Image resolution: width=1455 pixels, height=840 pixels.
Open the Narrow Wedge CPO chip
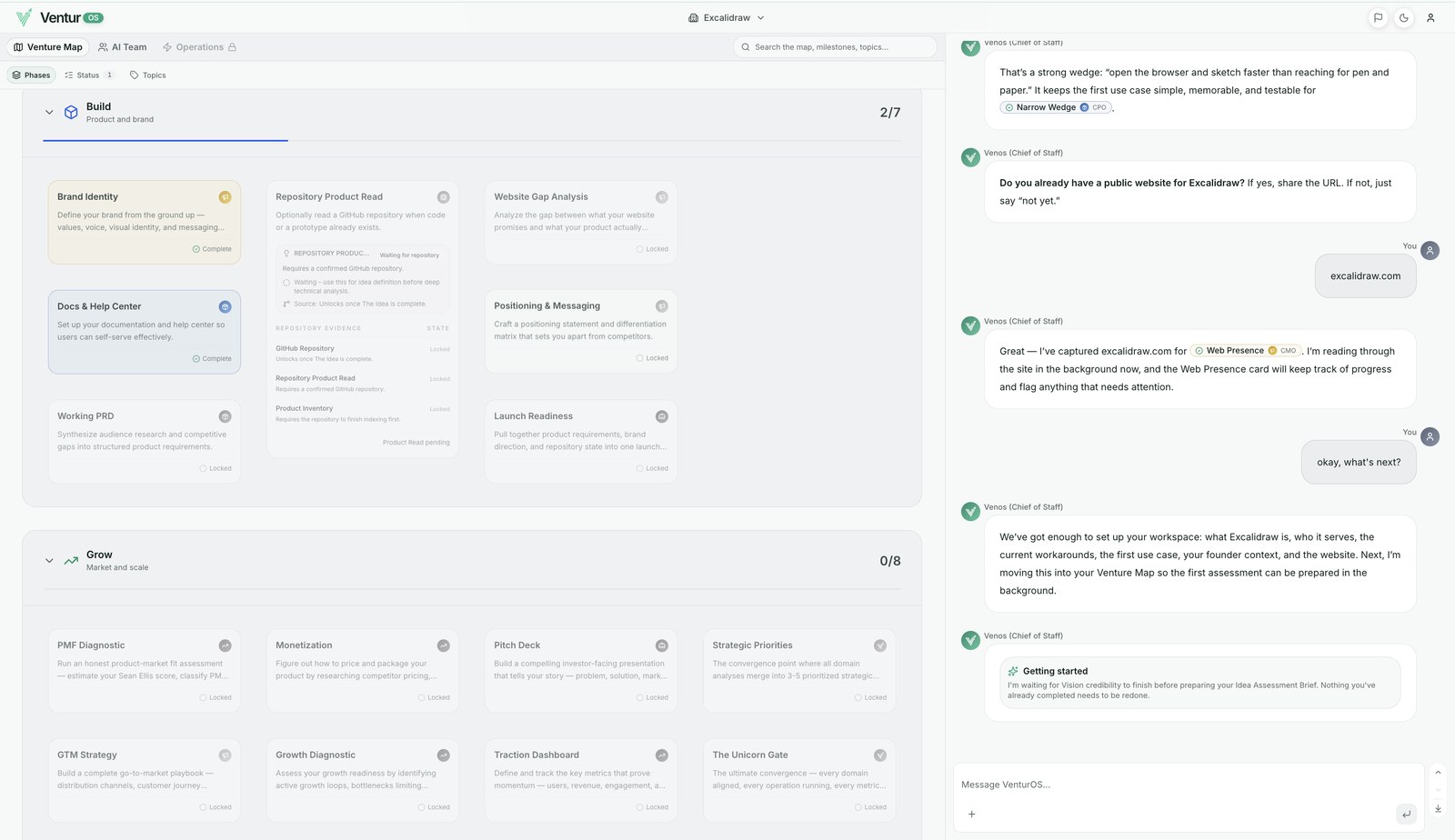click(x=1056, y=107)
